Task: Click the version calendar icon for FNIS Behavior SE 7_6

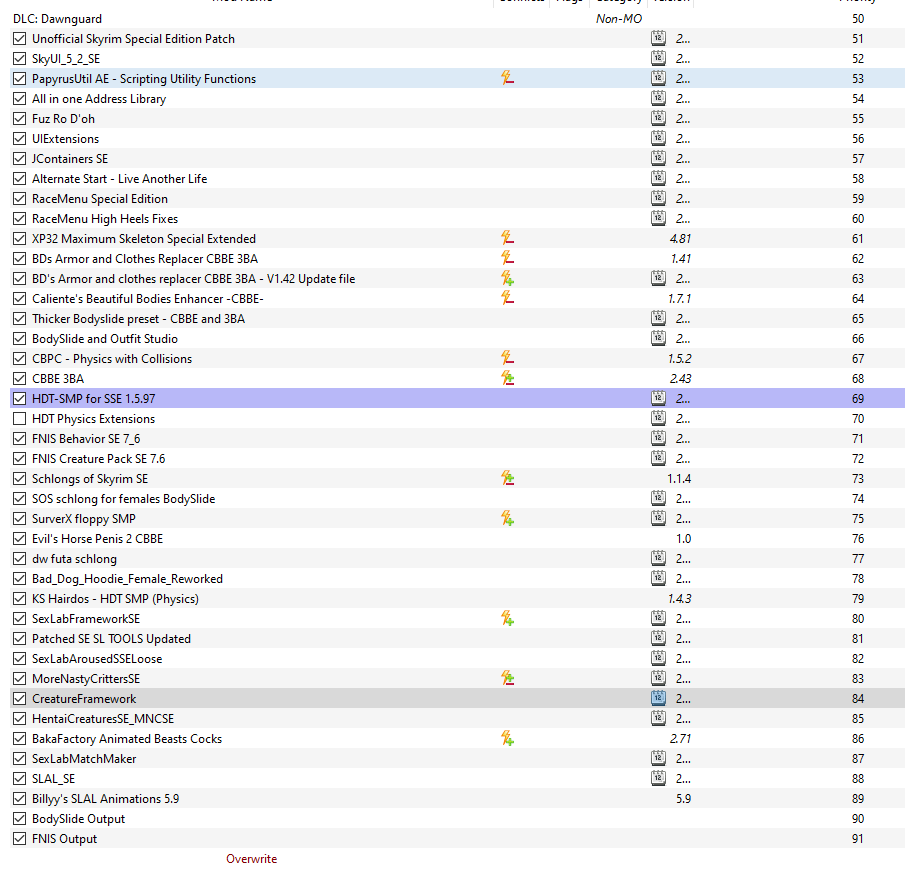Action: click(x=658, y=438)
